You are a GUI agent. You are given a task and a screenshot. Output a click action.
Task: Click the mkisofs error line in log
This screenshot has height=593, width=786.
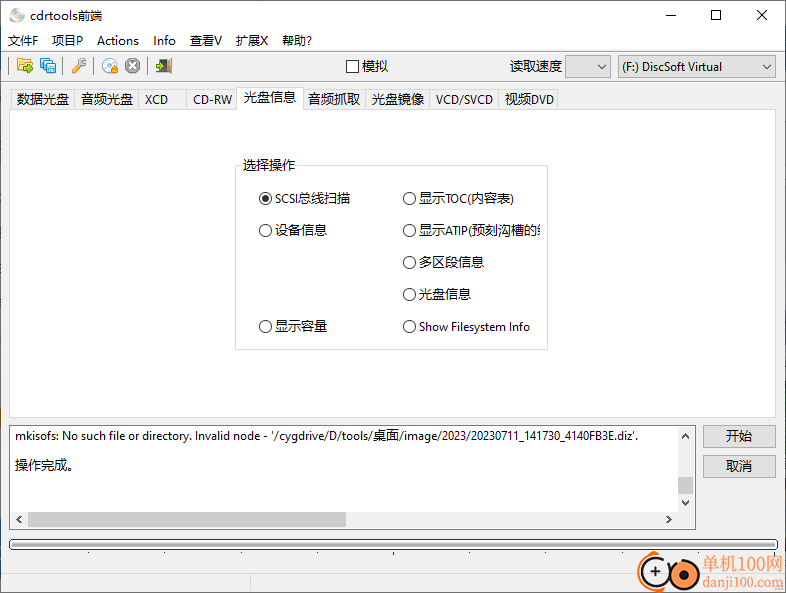coord(326,436)
